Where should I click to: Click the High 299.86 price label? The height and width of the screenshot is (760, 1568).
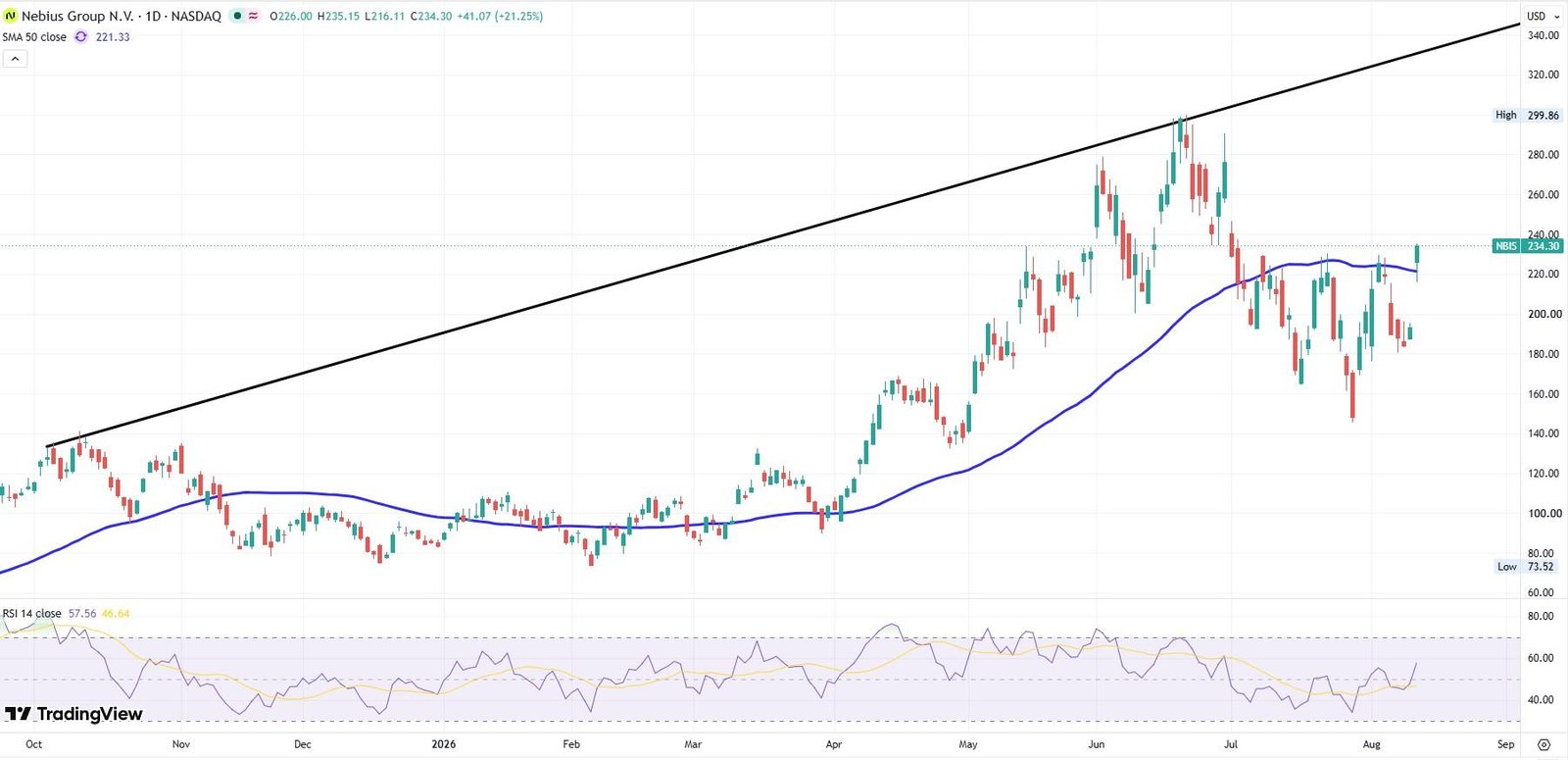pyautogui.click(x=1527, y=116)
